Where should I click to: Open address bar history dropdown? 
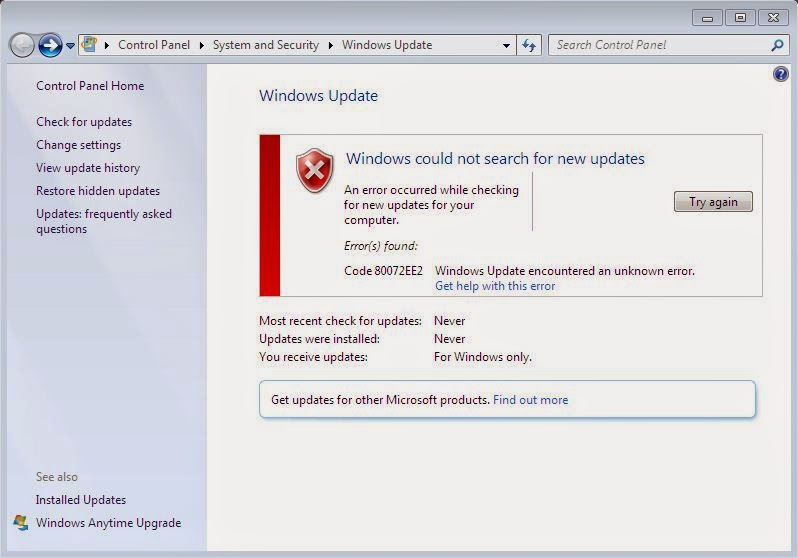(x=506, y=45)
